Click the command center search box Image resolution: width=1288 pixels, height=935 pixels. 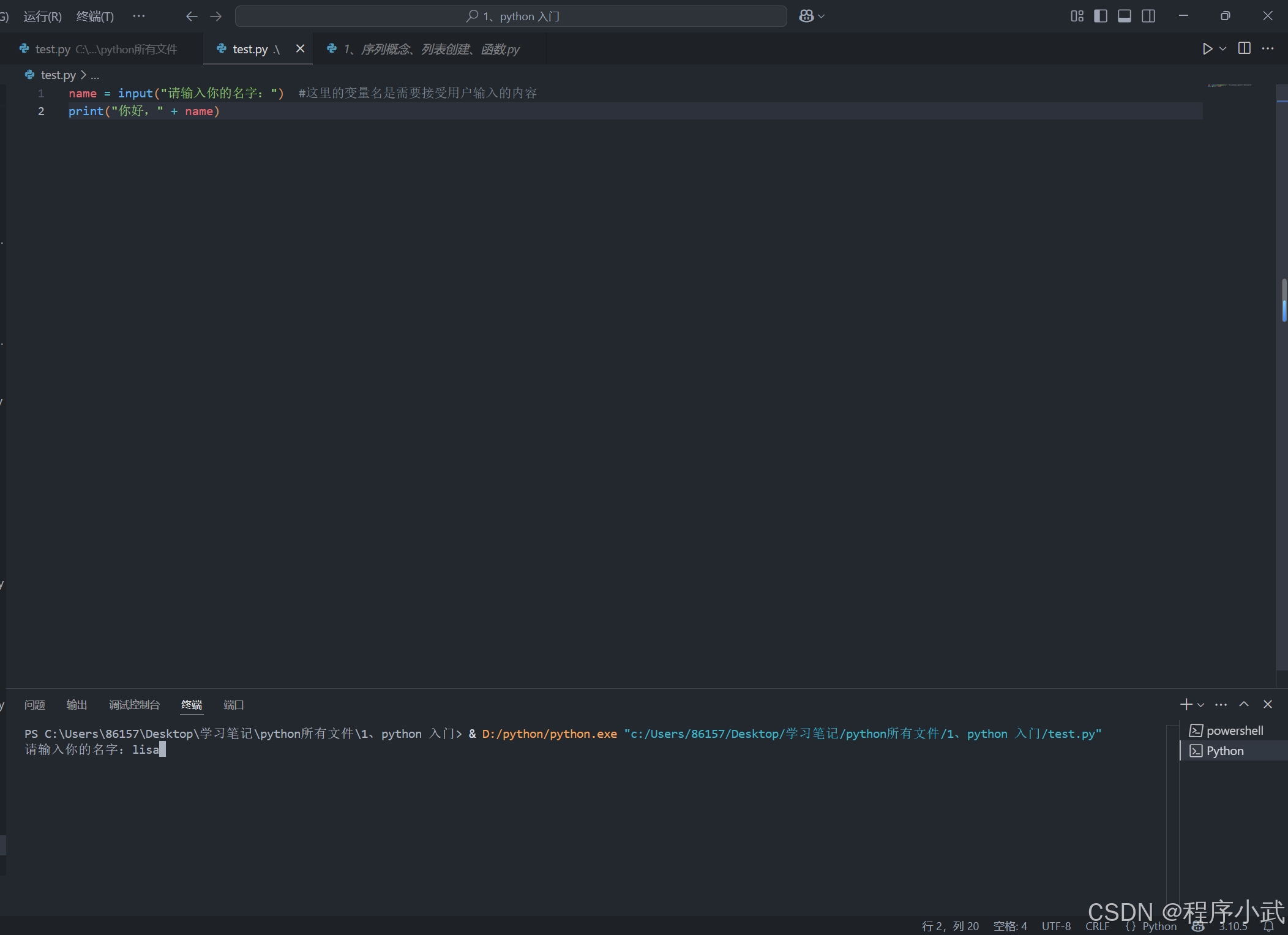click(x=511, y=17)
